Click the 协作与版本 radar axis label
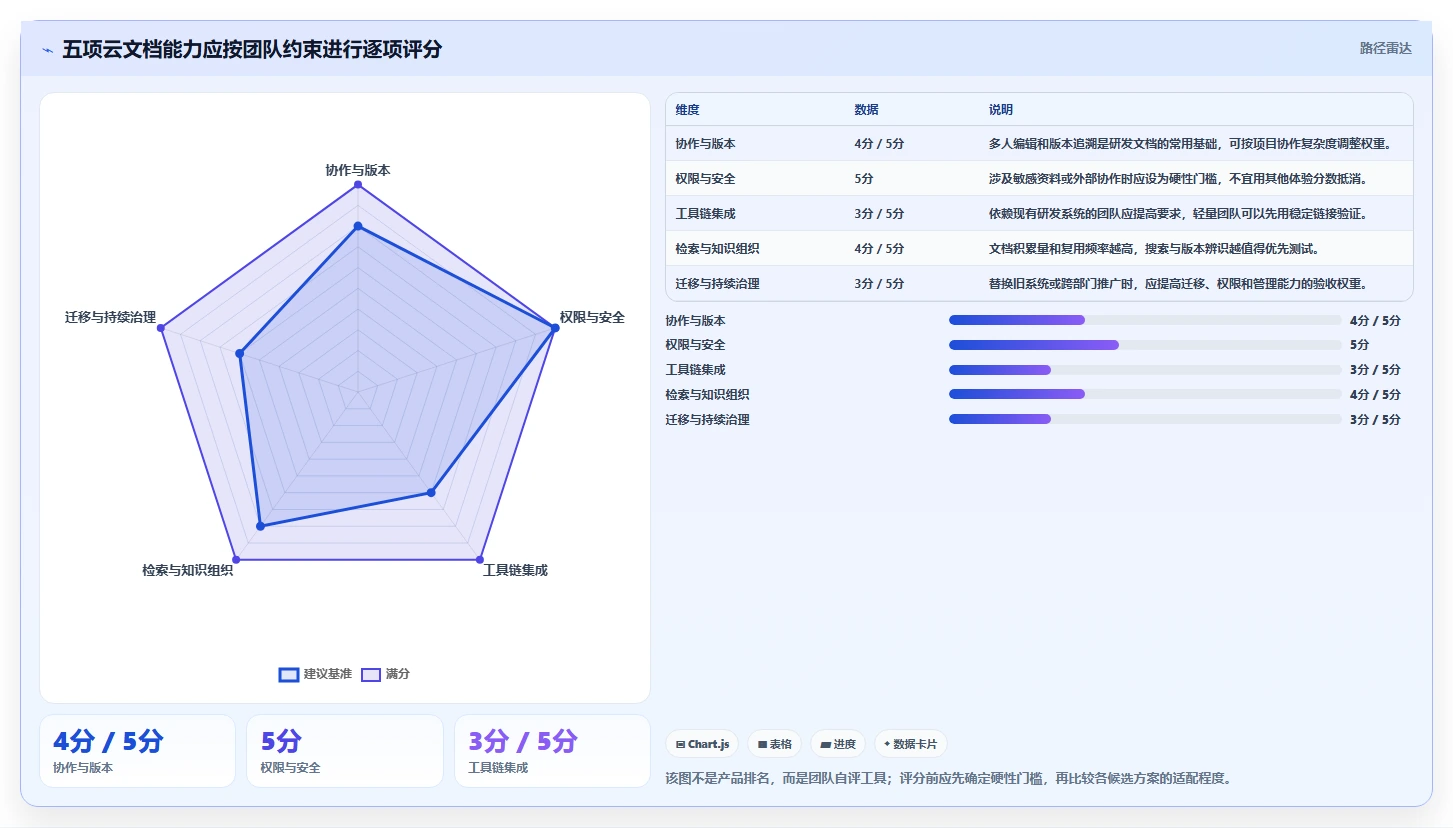The width and height of the screenshot is (1453, 828). pyautogui.click(x=358, y=170)
